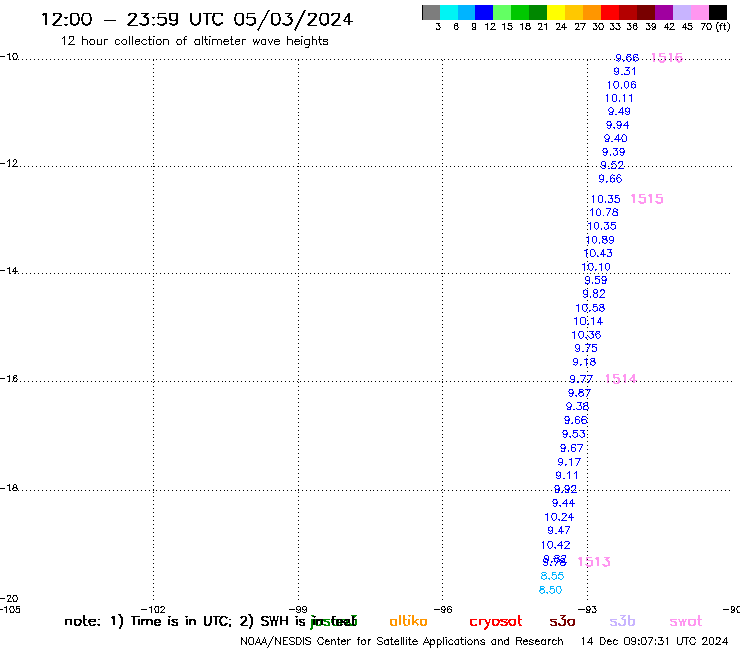Click the wave height value '9.59'
The width and height of the screenshot is (740, 650).
[x=596, y=280]
